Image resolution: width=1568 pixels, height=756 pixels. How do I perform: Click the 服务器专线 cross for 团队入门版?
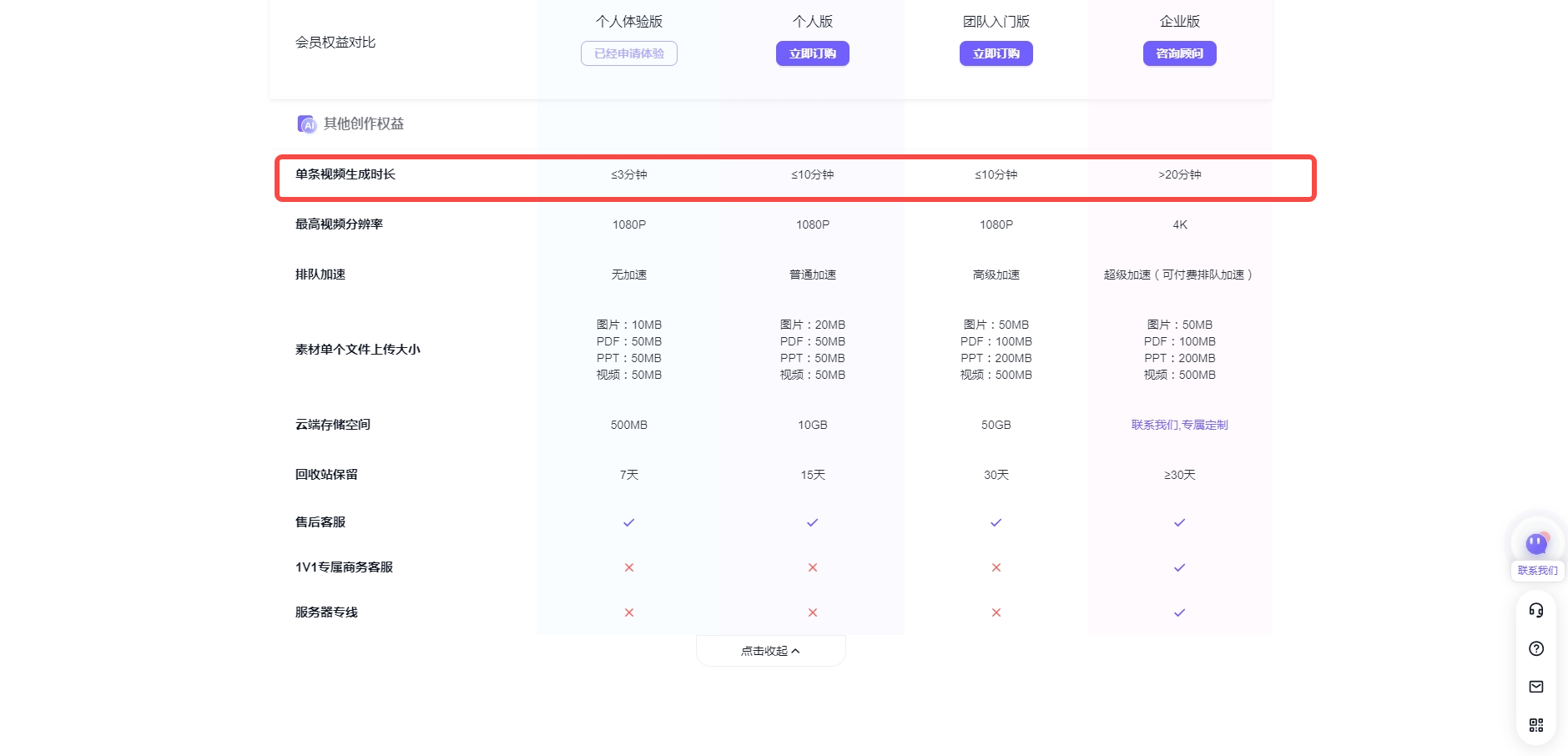pyautogui.click(x=996, y=612)
